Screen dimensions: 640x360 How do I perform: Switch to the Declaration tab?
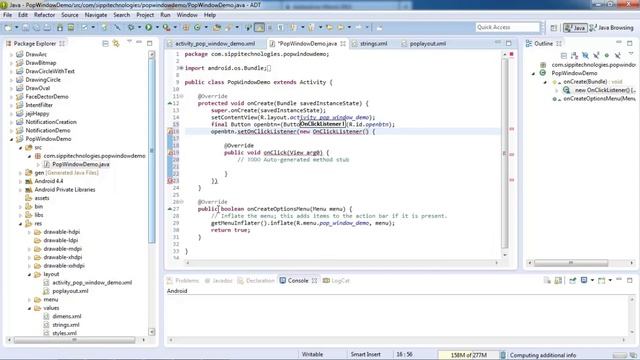[256, 281]
